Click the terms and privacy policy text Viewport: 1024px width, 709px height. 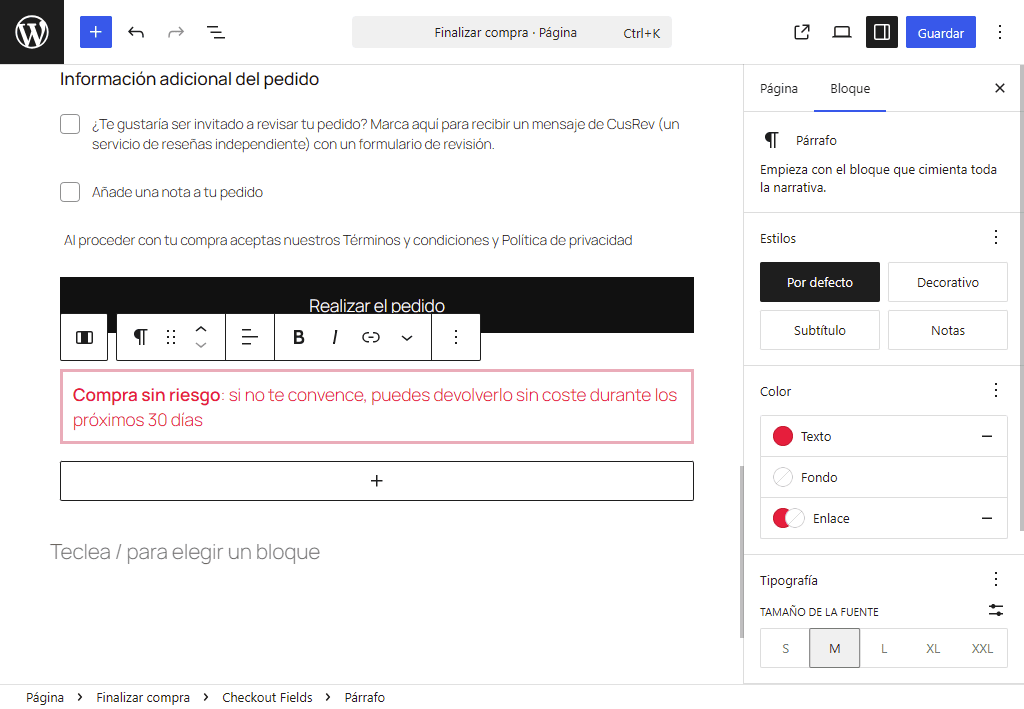click(x=348, y=240)
